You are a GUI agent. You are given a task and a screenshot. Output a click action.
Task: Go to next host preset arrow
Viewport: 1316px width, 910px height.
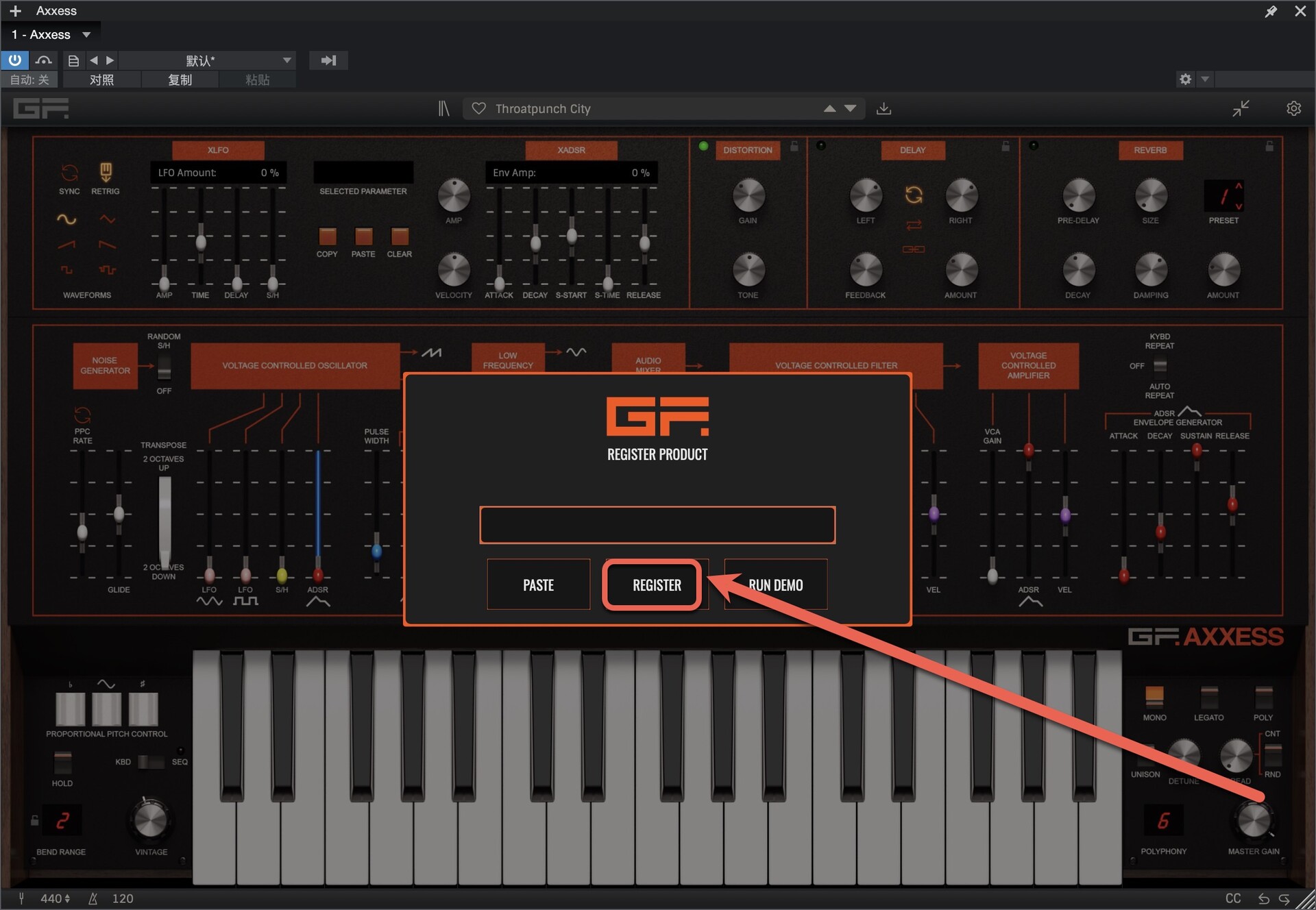tap(110, 60)
